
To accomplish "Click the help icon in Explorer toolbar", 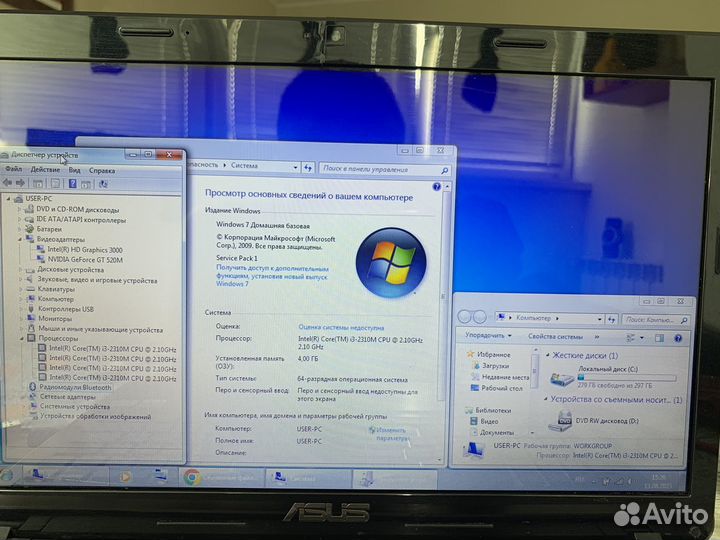I will tap(678, 339).
